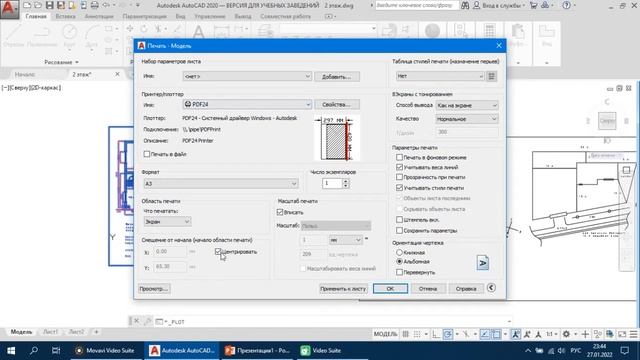Click annotation monitor plus icon in status bar
Image resolution: width=640 pixels, height=360 pixels.
tap(585, 334)
